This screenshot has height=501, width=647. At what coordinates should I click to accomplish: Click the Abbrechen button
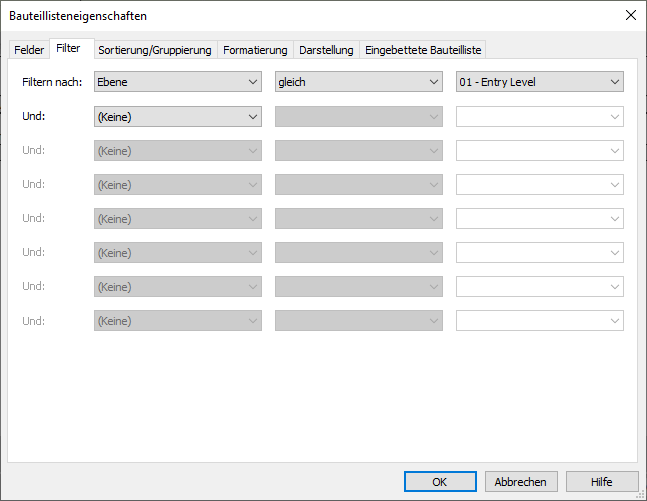click(x=521, y=482)
